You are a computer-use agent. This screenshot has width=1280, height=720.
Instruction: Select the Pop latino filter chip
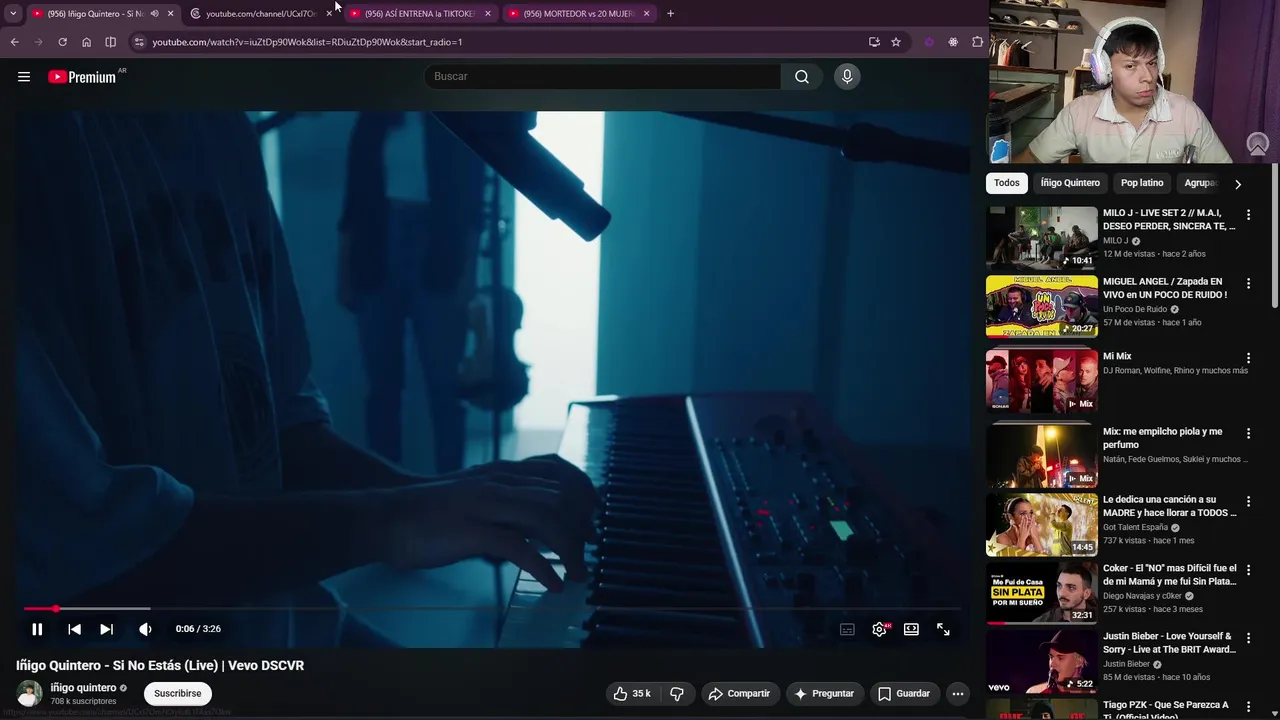(1142, 183)
